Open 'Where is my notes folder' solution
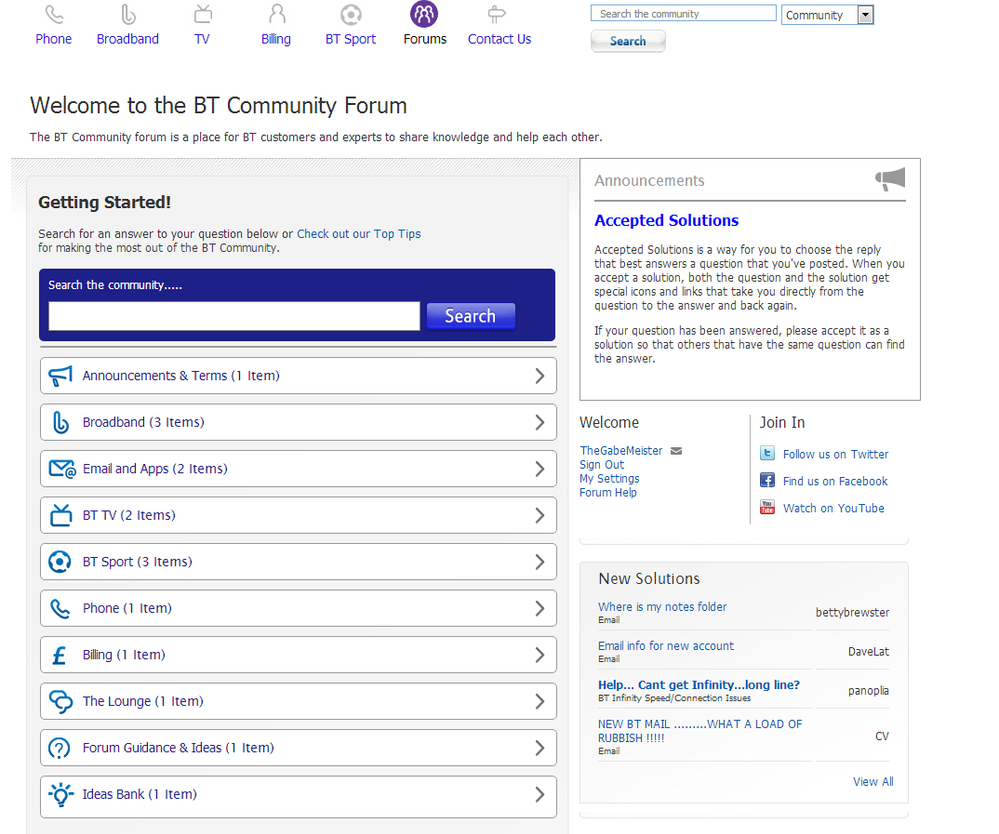999x834 pixels. (x=662, y=607)
